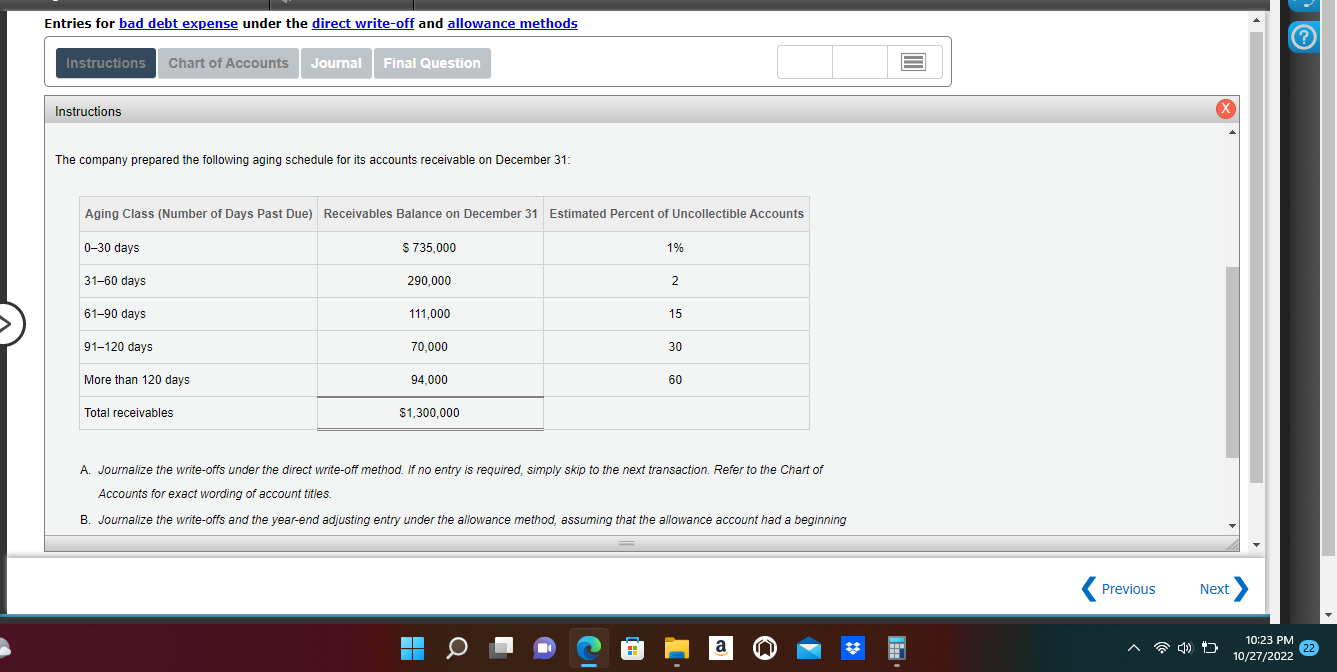This screenshot has height=672, width=1337.
Task: Select the Final Question tab
Action: (x=432, y=62)
